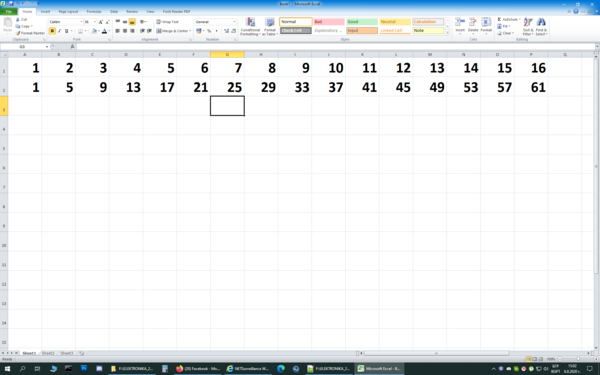Switch to Sheet2 worksheet tab

click(x=48, y=353)
